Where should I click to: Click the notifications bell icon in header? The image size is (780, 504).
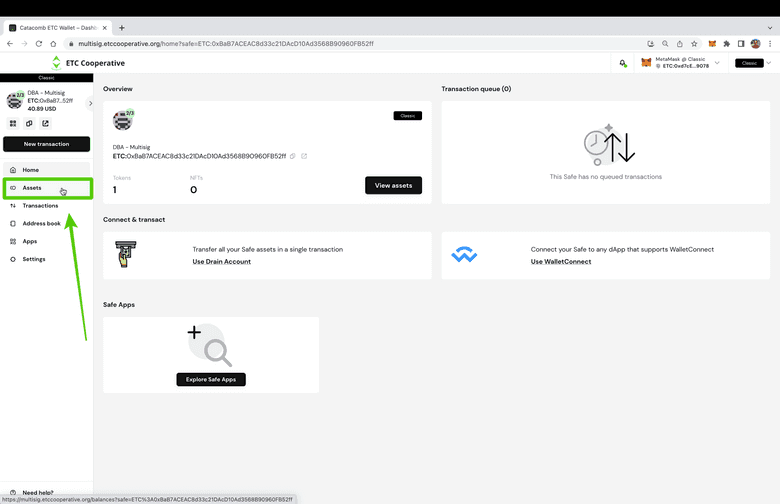click(x=623, y=63)
